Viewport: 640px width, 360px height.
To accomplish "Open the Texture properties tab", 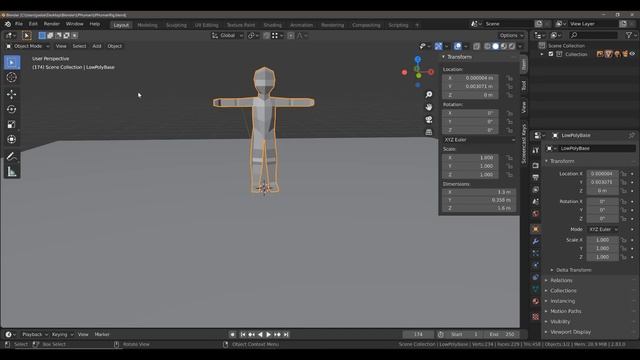I will point(536,317).
